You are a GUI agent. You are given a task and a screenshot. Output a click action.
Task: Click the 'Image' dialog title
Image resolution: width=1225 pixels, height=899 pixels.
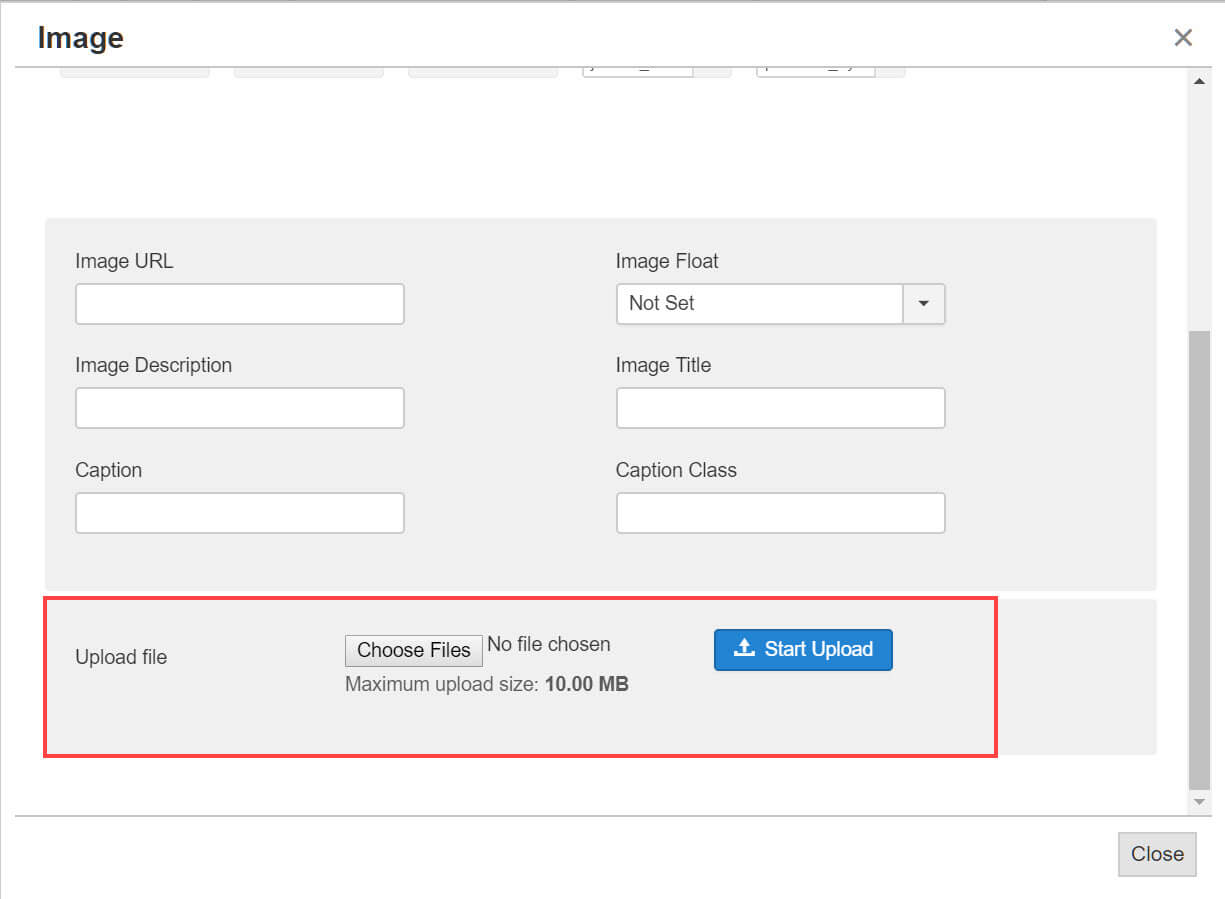81,38
